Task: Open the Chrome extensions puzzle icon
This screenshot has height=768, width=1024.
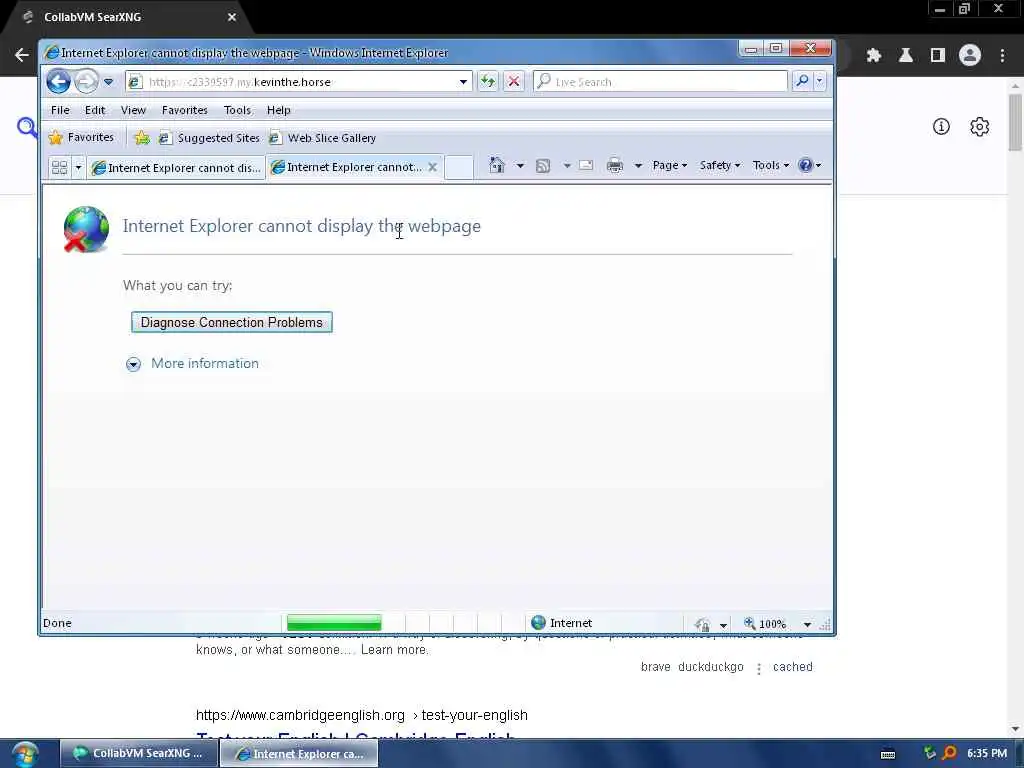Action: click(x=874, y=56)
